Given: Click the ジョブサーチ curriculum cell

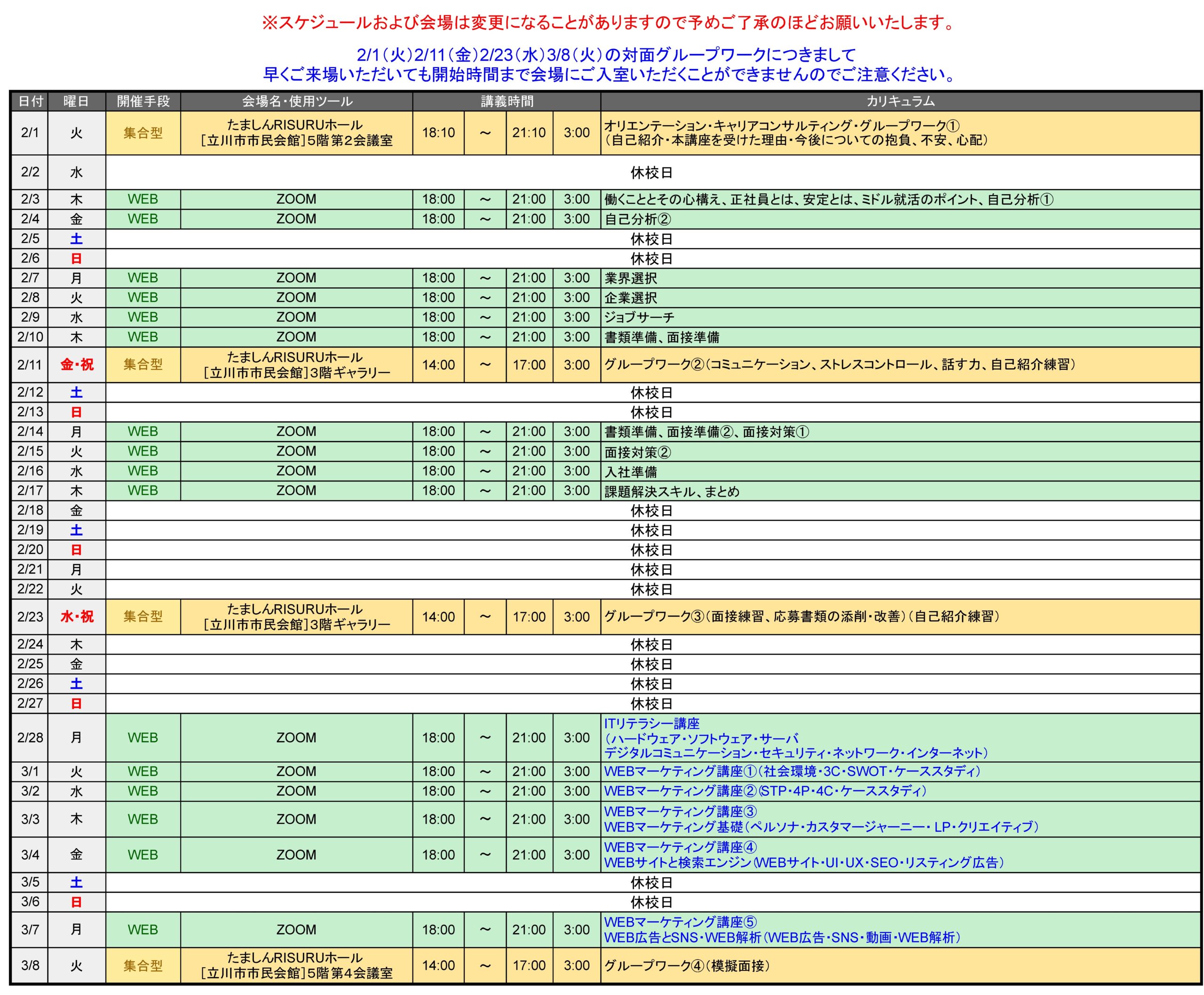Looking at the screenshot, I should (901, 317).
